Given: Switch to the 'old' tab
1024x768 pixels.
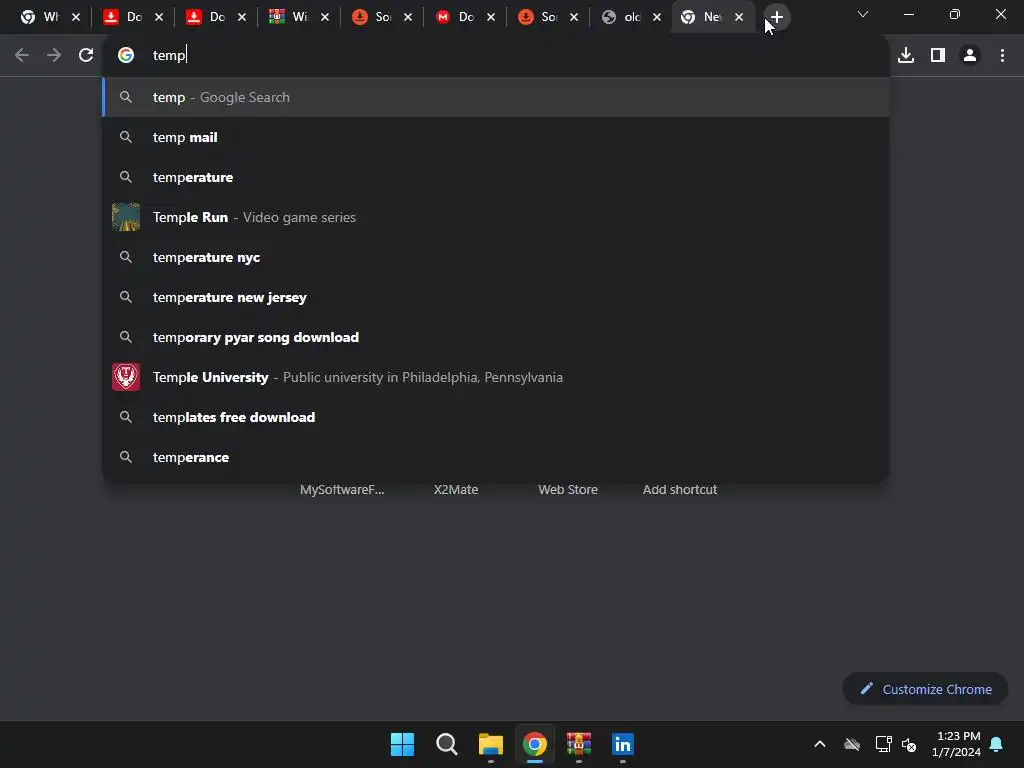Looking at the screenshot, I should [x=624, y=17].
